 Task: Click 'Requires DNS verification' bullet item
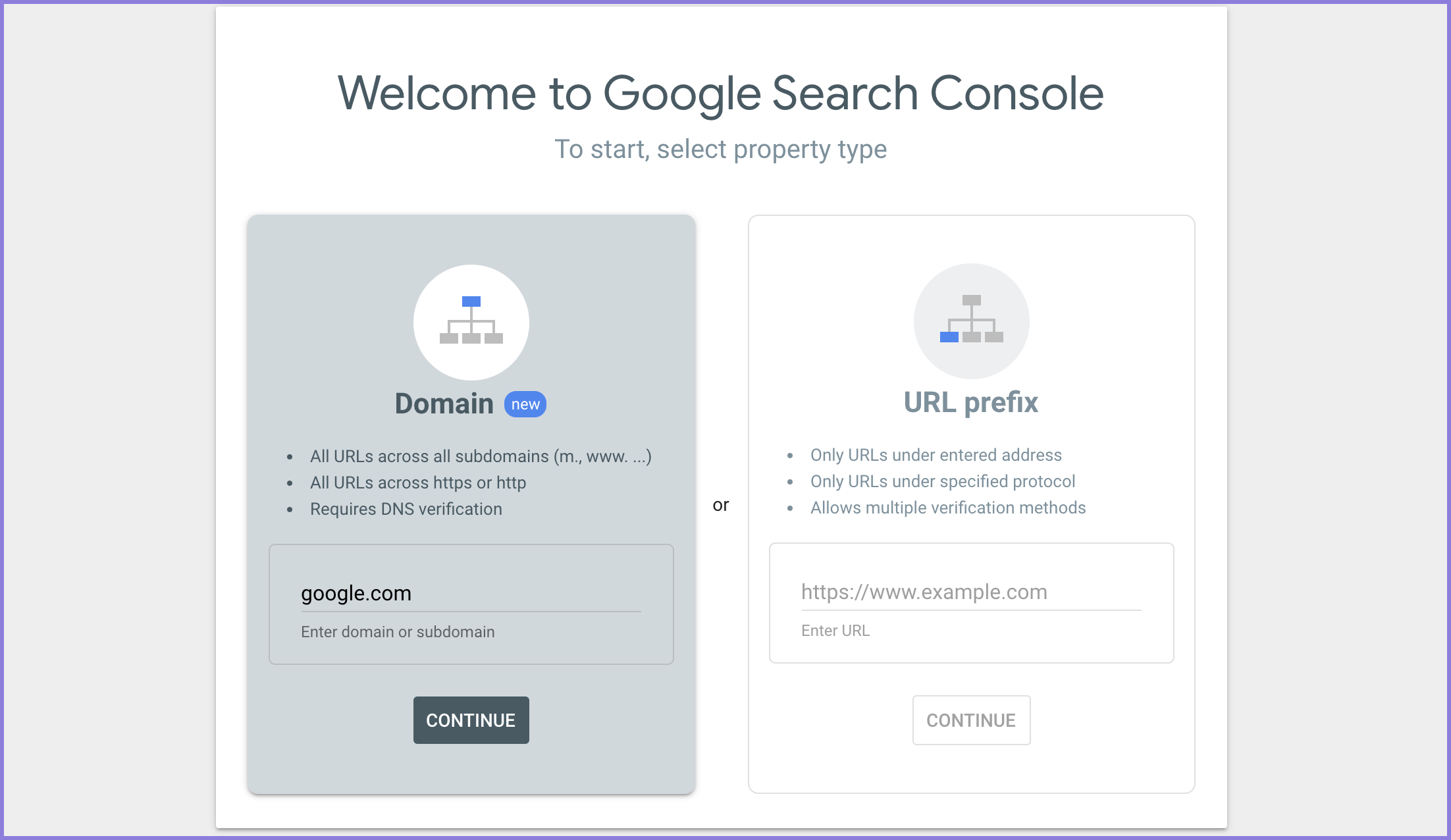(x=406, y=508)
